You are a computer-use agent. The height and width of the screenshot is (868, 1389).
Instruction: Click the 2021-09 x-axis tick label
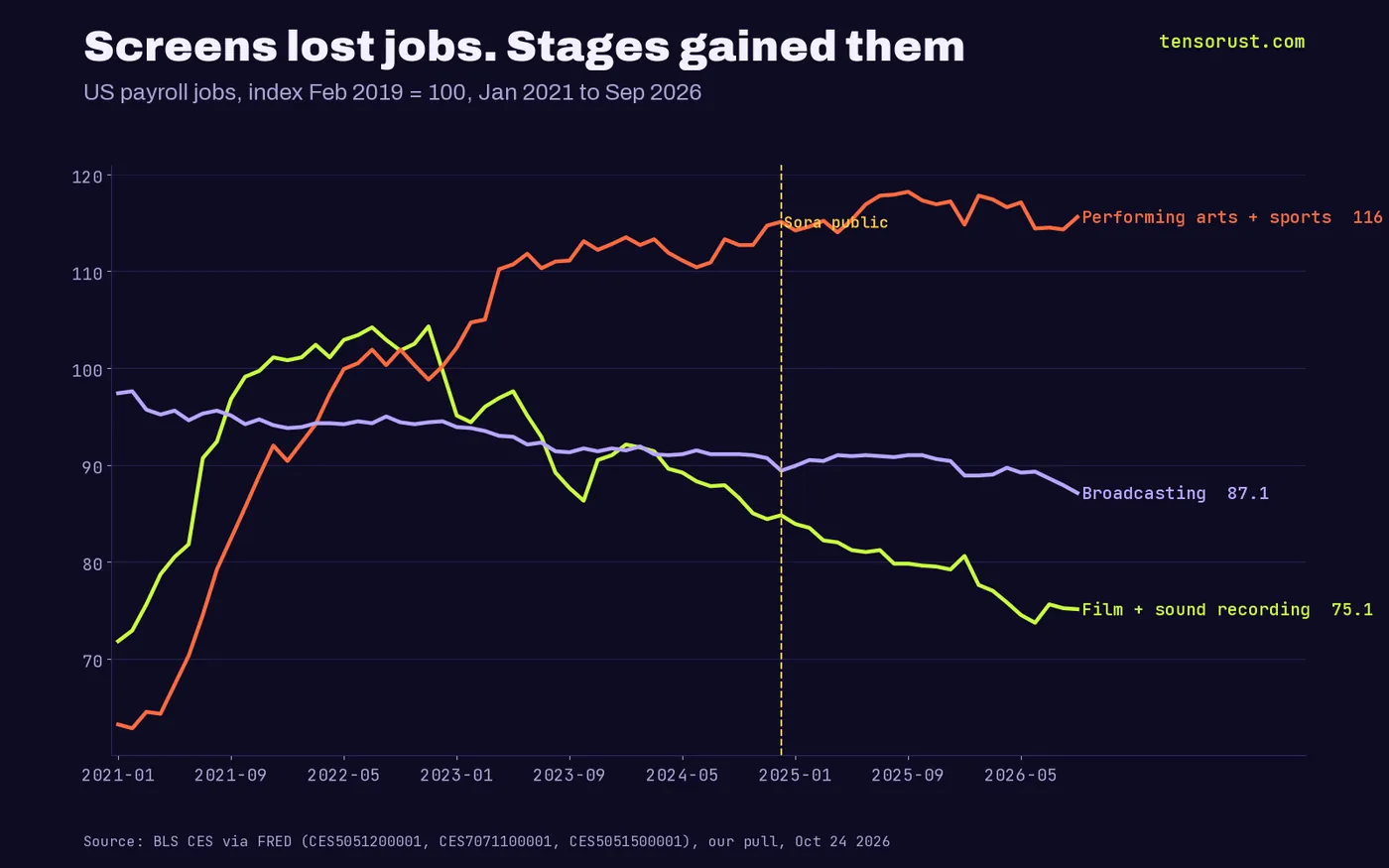(230, 776)
